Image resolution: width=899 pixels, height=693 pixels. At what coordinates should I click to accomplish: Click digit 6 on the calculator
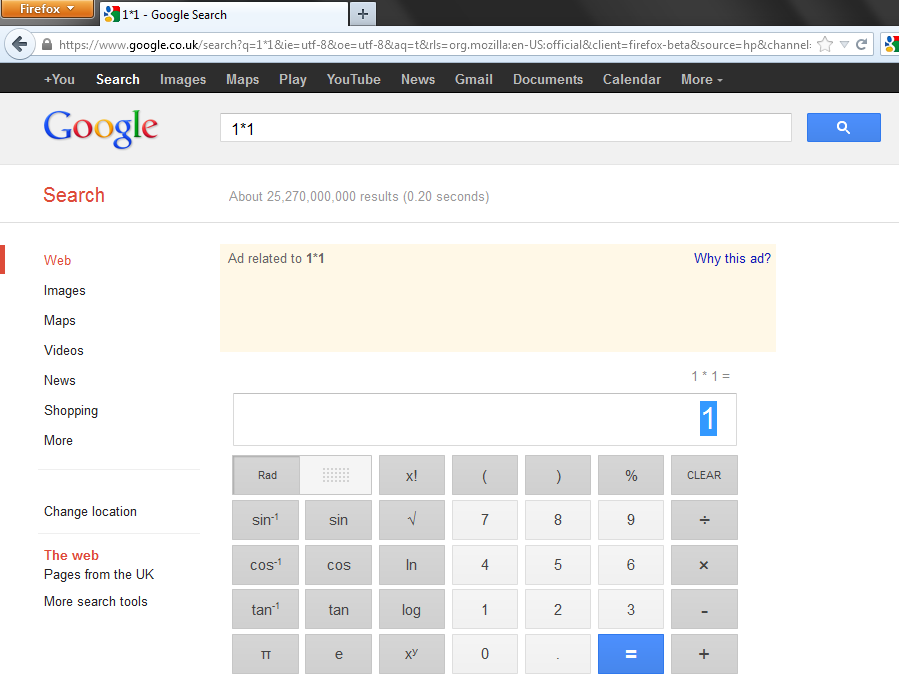[x=631, y=565]
